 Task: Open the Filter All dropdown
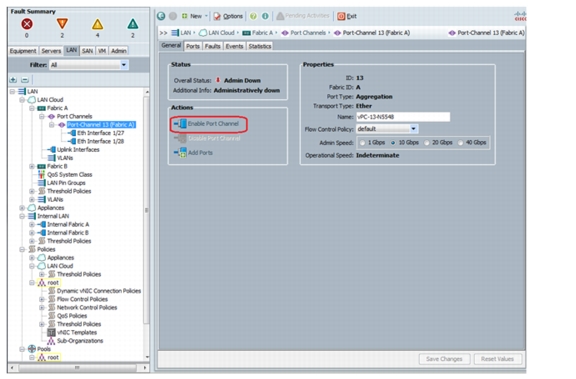point(89,65)
